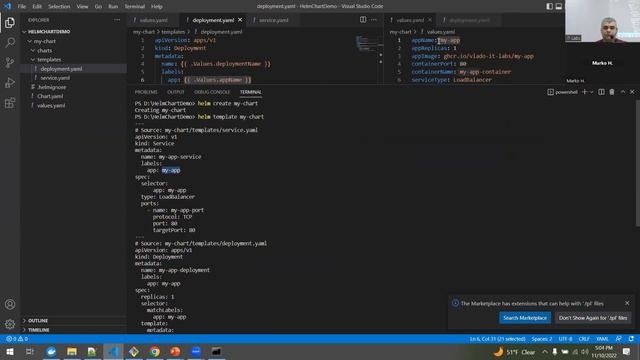The width and height of the screenshot is (640, 360).
Task: Click errors and warnings status bar indicator
Action: [17, 339]
